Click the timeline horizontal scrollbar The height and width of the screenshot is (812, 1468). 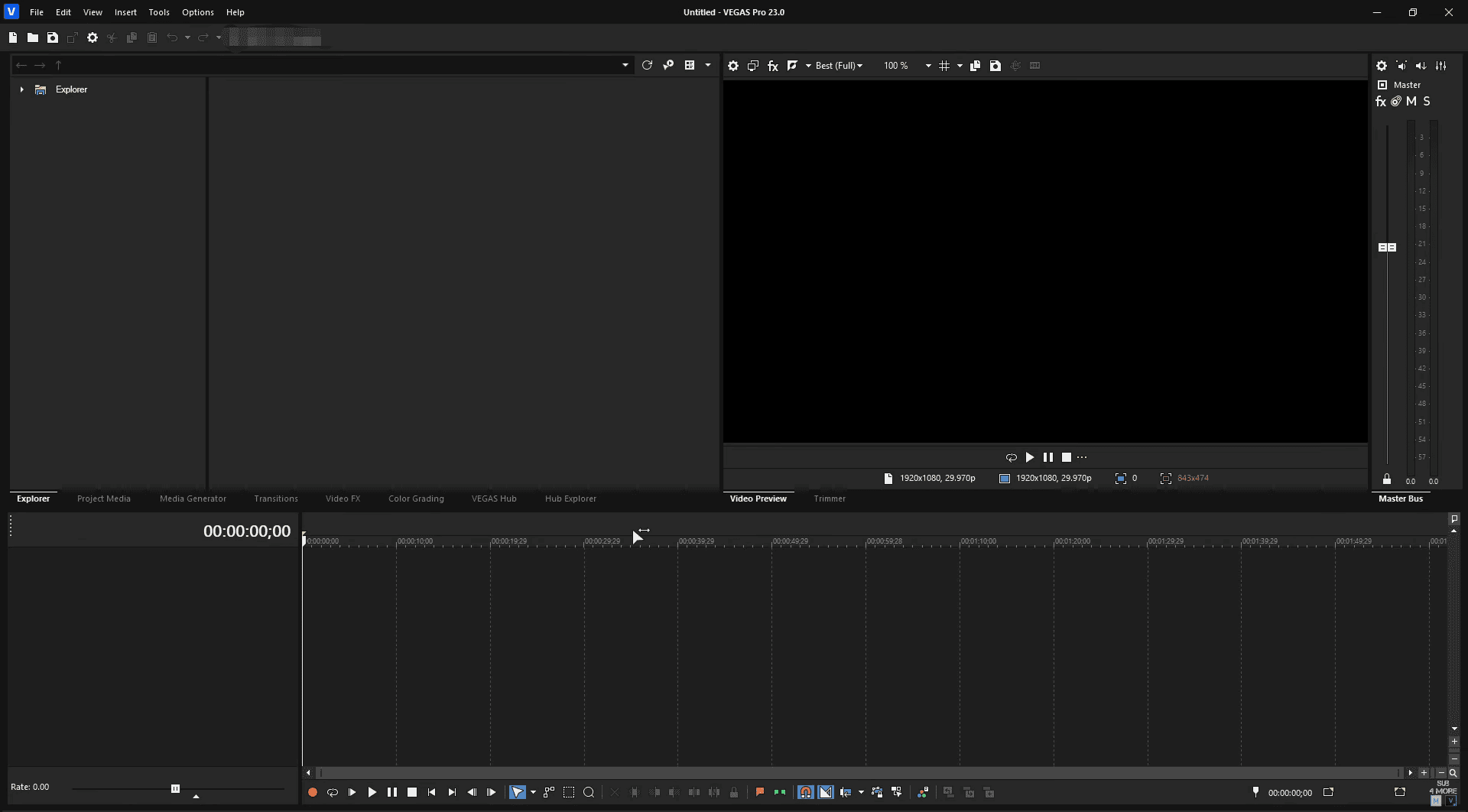point(859,773)
